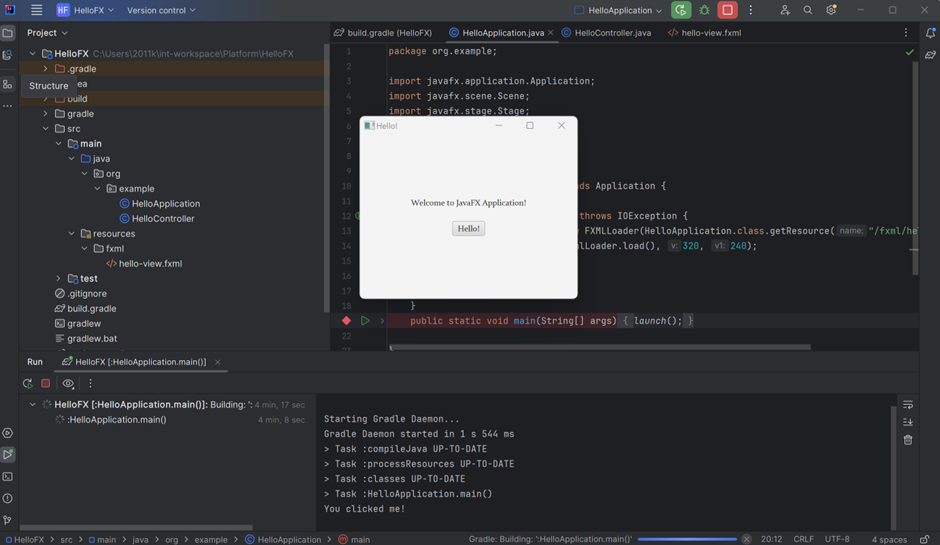This screenshot has height=545, width=940.
Task: Toggle soft-wrap in the console
Action: coord(908,405)
